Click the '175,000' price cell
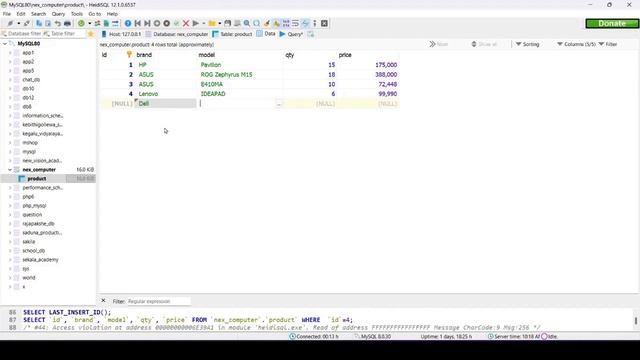 [368, 64]
